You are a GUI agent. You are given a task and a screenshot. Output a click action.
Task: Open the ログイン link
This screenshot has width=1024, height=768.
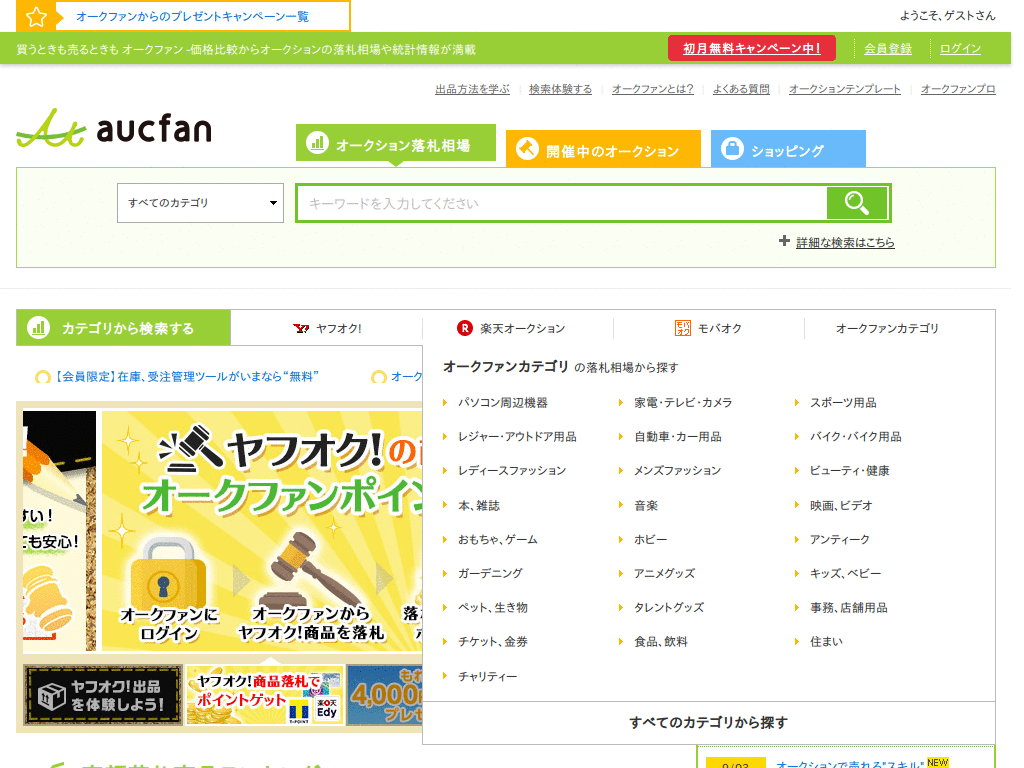click(x=960, y=49)
